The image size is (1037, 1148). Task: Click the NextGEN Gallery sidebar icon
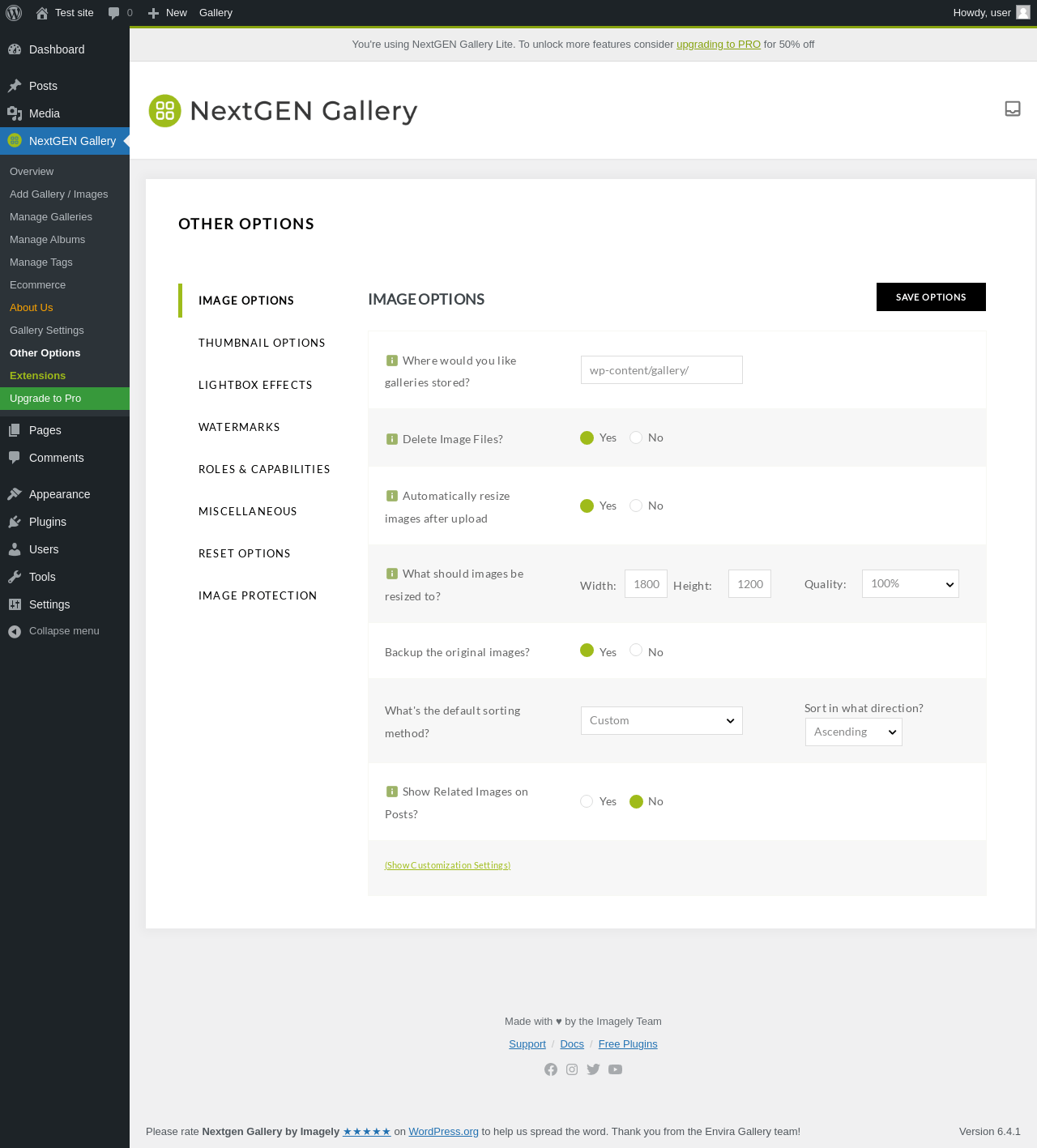click(x=15, y=141)
